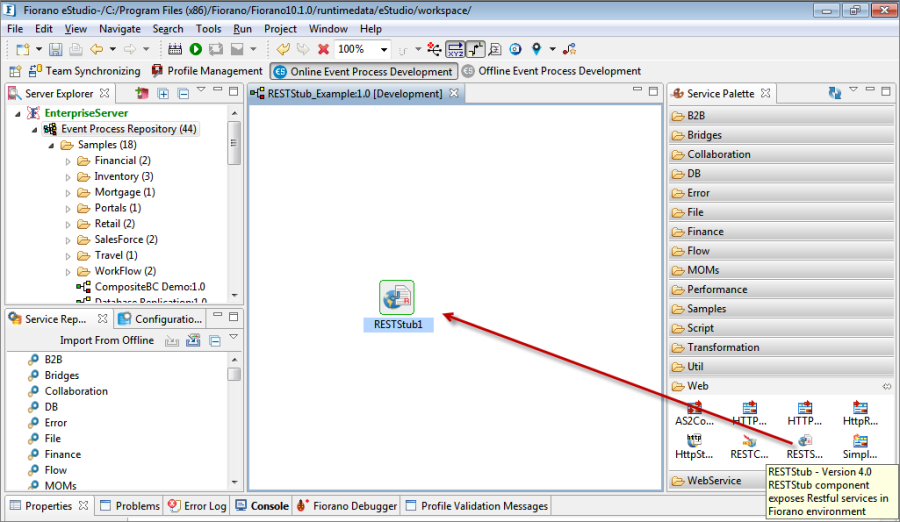
Task: Select the HttpStub component in palette
Action: coord(694,447)
